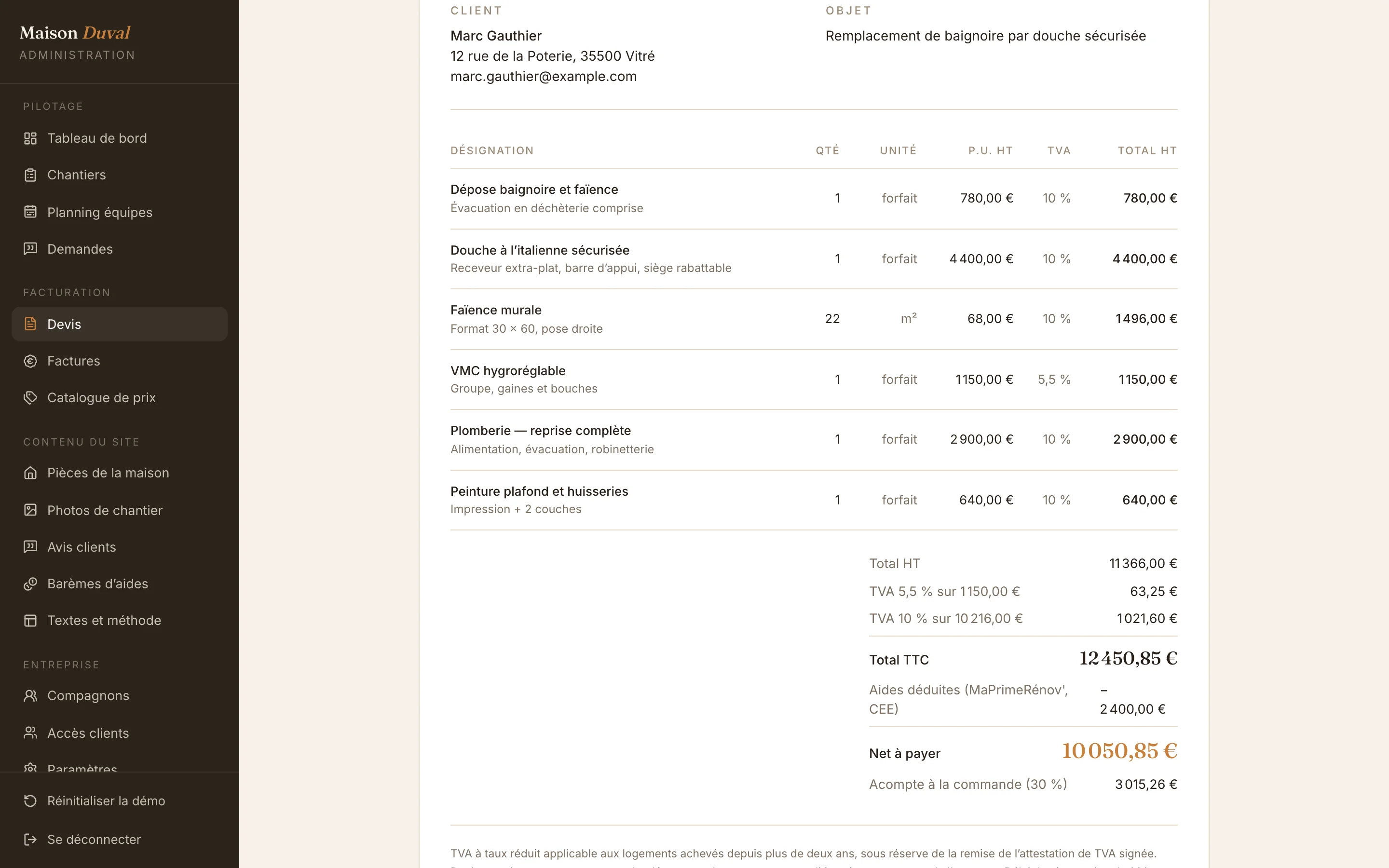Click the Textes et méthode layout icon
This screenshot has height=868, width=1389.
point(30,621)
